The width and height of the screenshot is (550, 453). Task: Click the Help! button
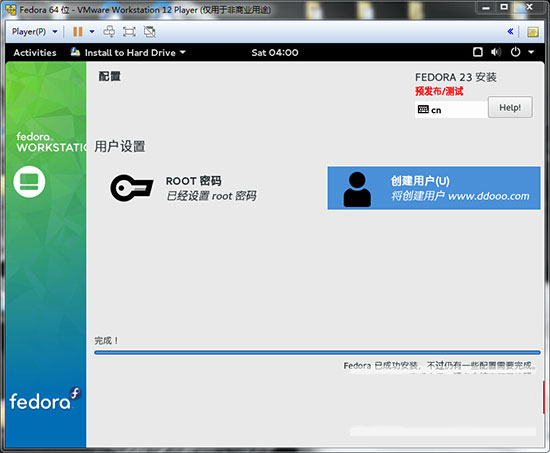[x=510, y=107]
